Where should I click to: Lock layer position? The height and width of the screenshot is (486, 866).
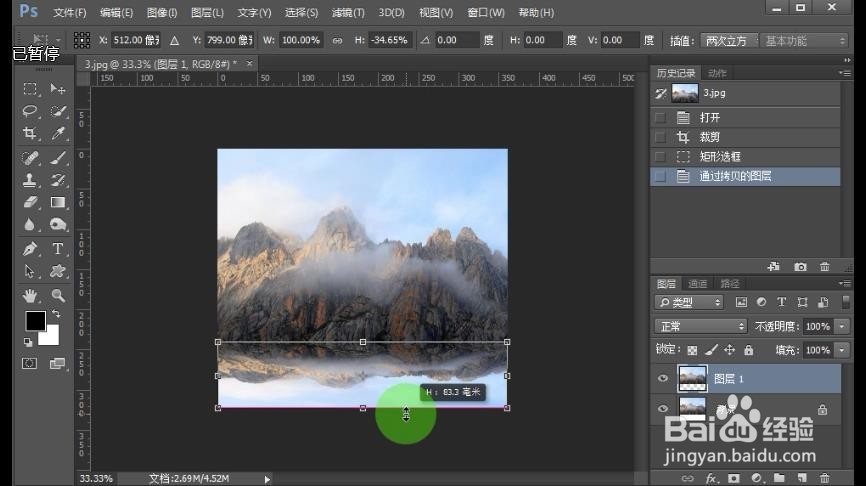point(730,350)
